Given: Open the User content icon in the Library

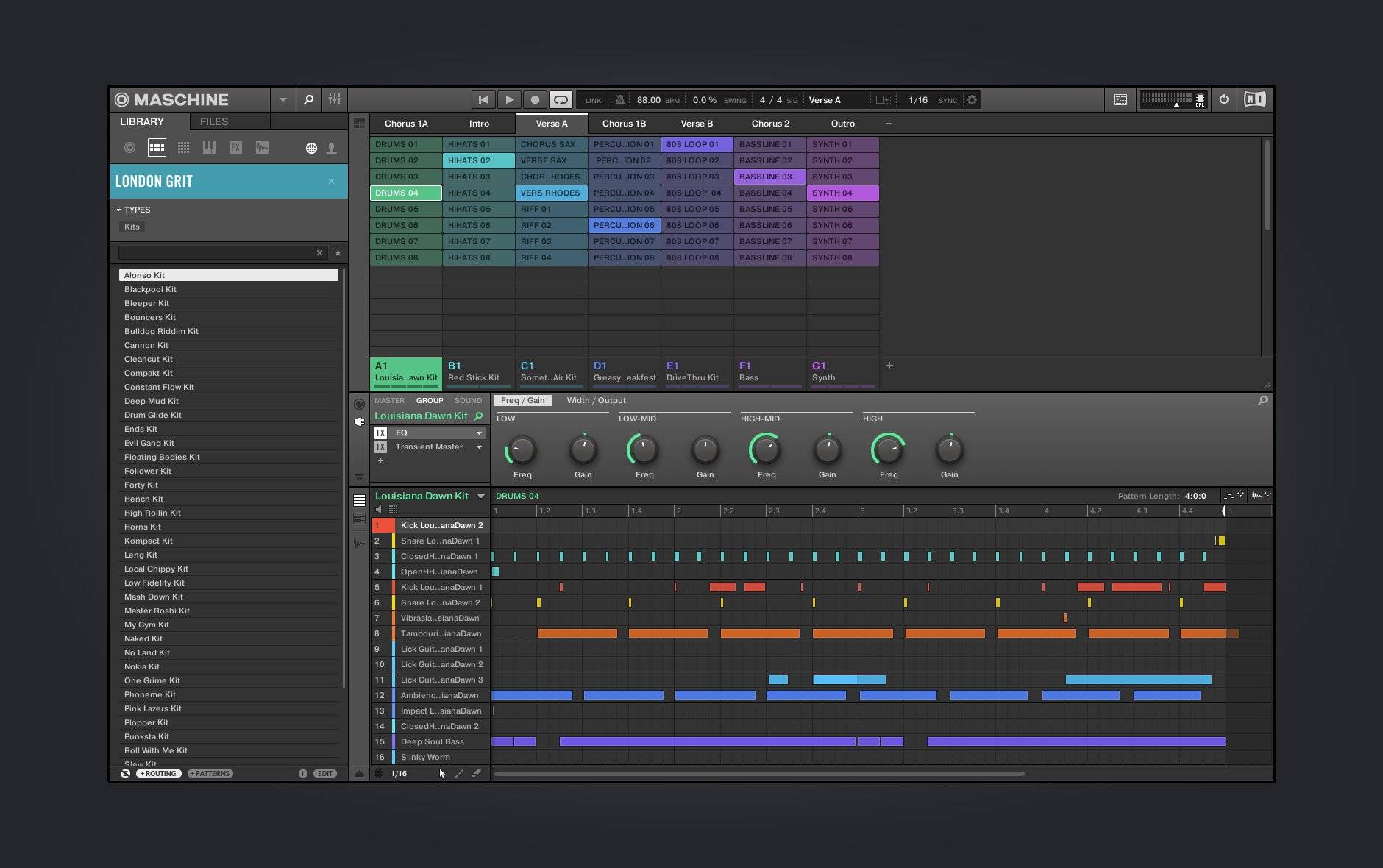Looking at the screenshot, I should (x=332, y=147).
